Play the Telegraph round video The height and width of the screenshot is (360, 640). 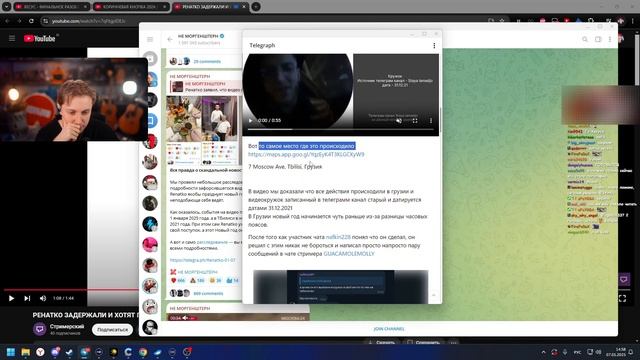pyautogui.click(x=251, y=120)
